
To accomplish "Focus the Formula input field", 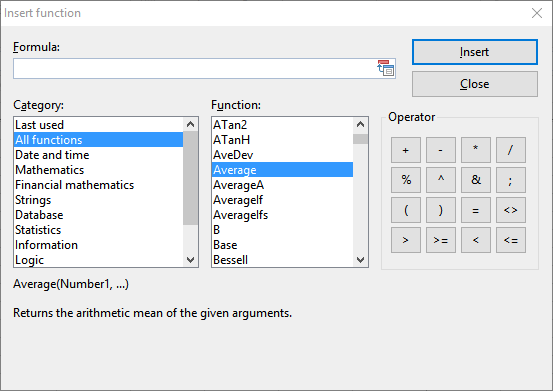I will (x=195, y=68).
